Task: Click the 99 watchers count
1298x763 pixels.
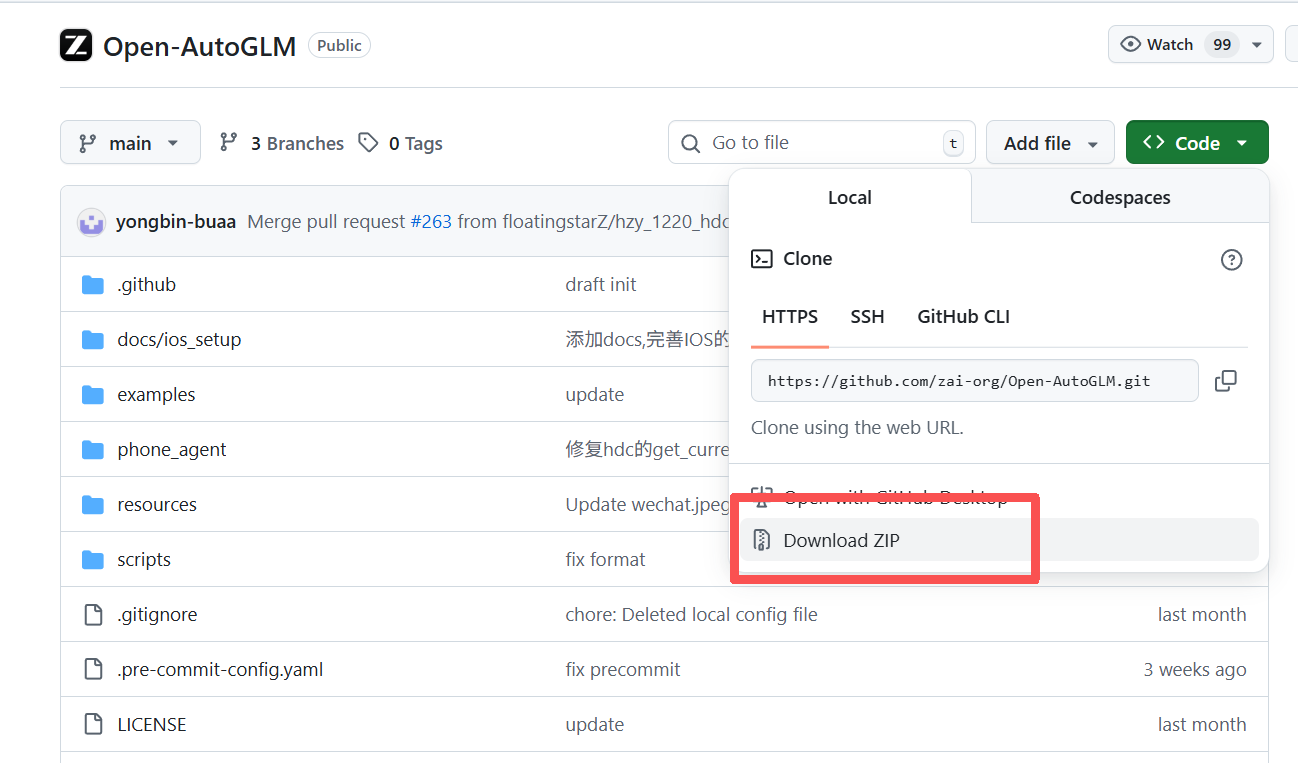Action: (x=1222, y=44)
